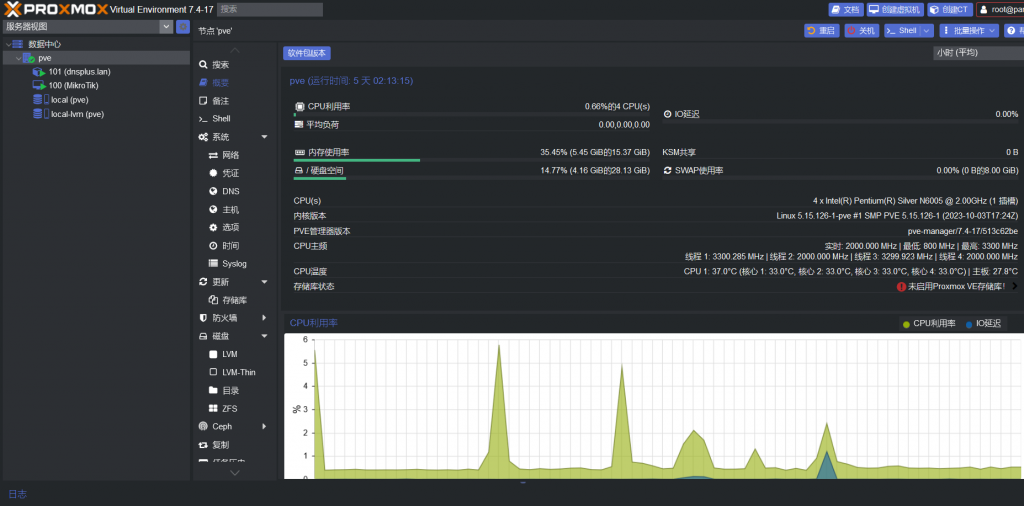
Task: Open 主机 hosts page
Action: (231, 210)
